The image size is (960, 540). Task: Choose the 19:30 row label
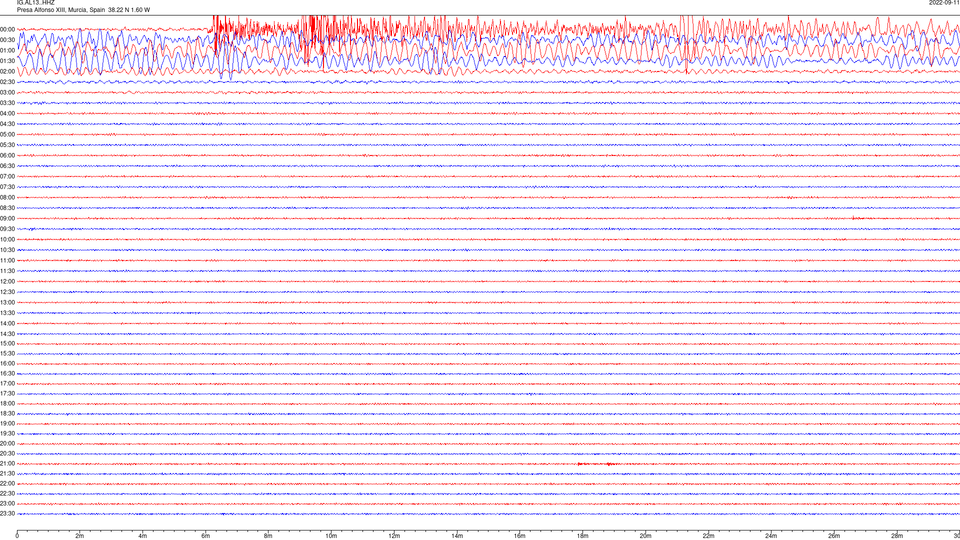[x=7, y=433]
